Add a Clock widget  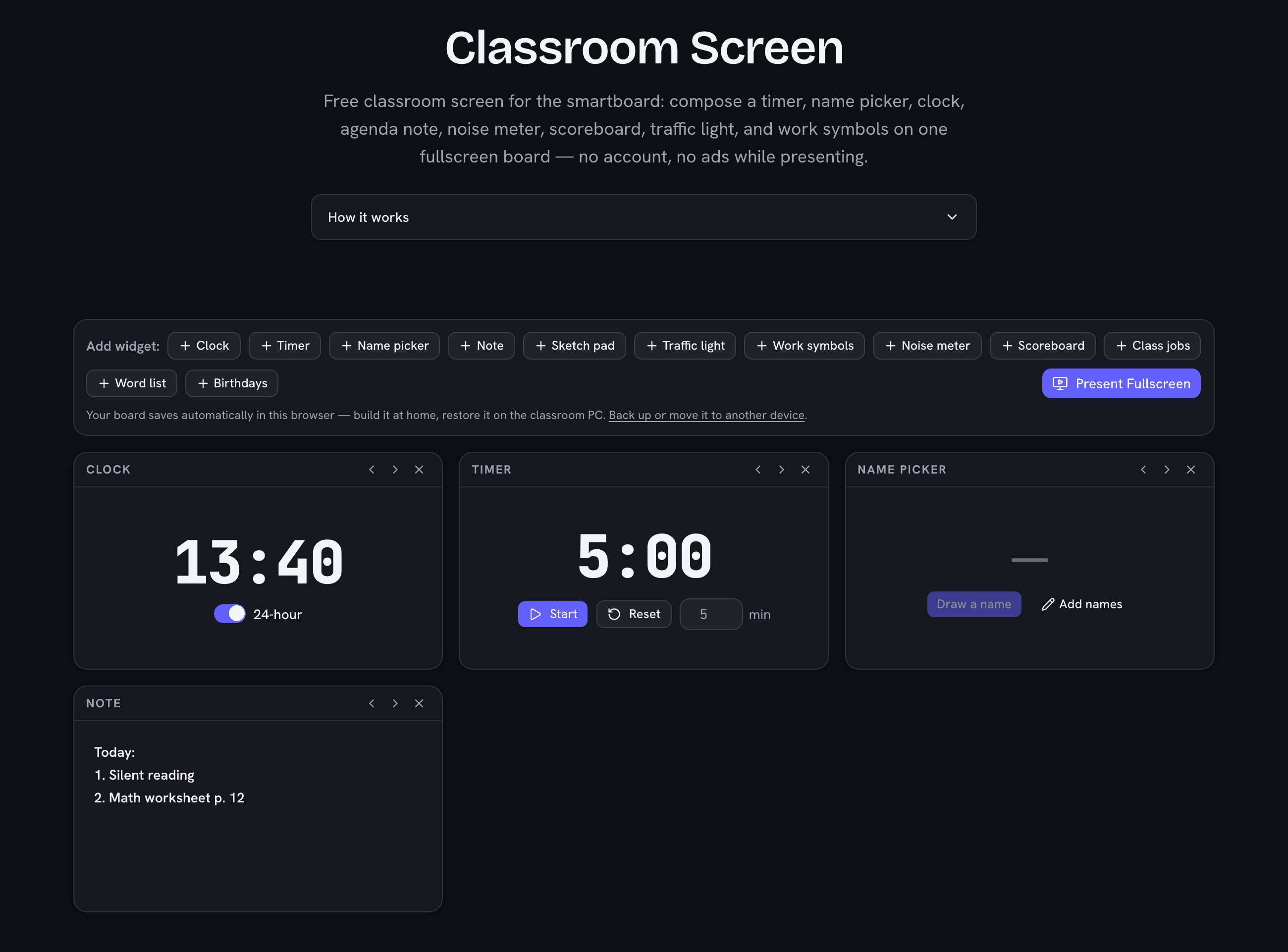click(204, 346)
